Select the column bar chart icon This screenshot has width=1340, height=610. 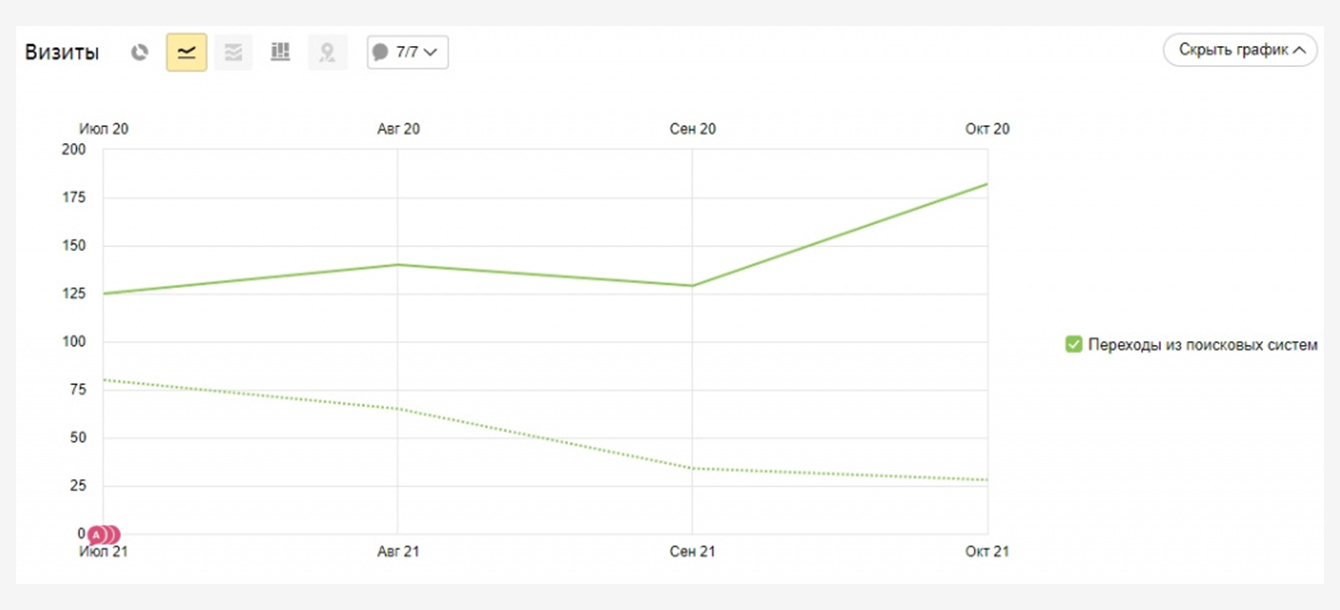pos(280,53)
